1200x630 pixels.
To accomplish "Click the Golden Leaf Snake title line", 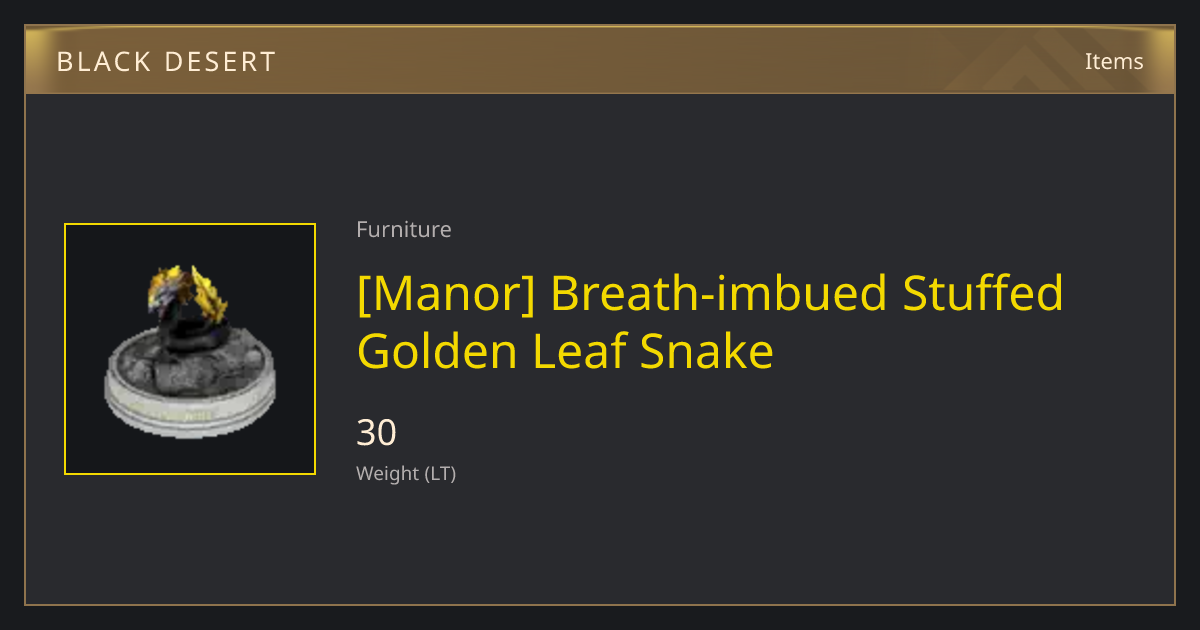I will [565, 352].
